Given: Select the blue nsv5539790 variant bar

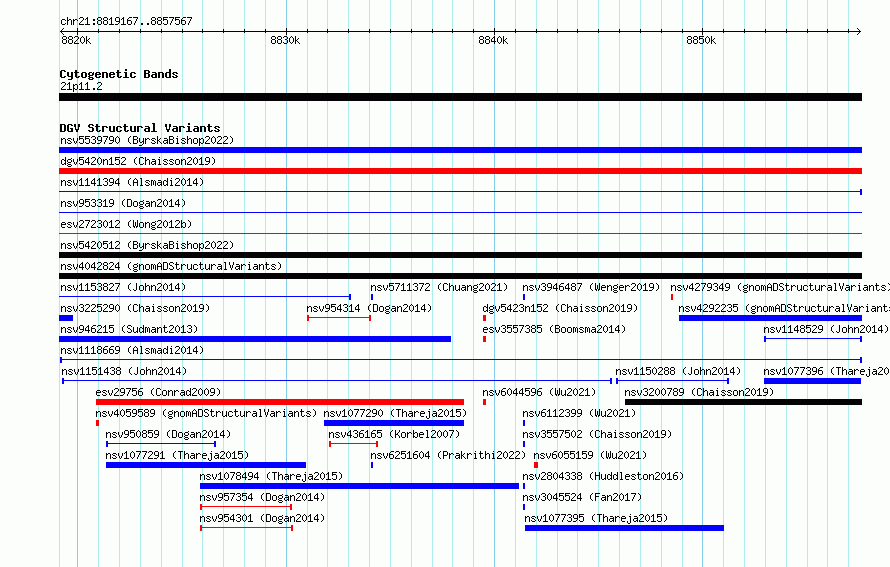Looking at the screenshot, I should (x=460, y=150).
